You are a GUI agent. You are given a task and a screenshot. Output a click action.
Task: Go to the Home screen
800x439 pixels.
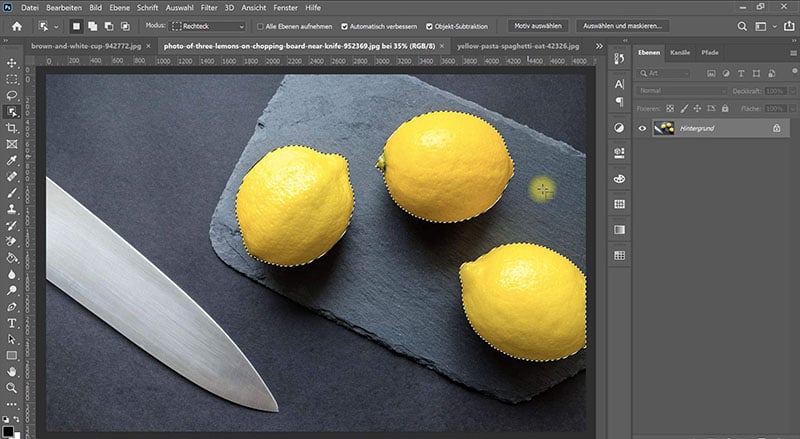[17, 26]
